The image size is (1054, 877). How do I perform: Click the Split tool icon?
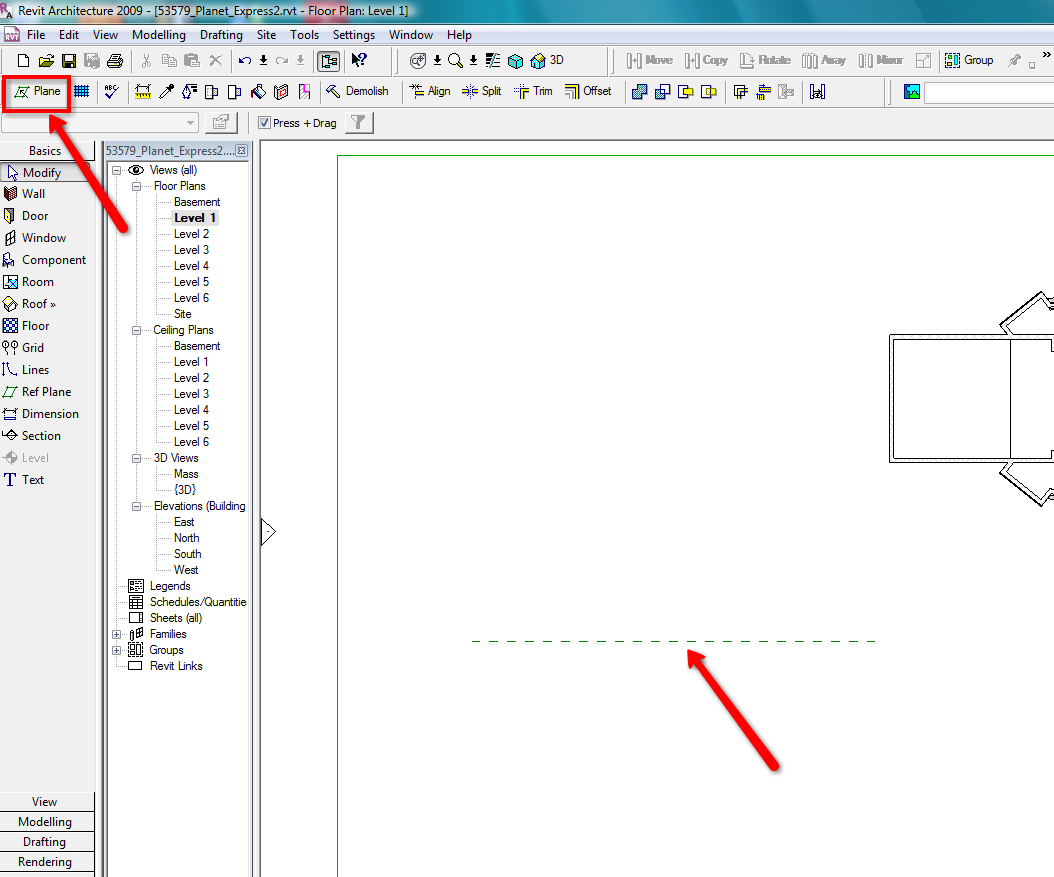[481, 91]
